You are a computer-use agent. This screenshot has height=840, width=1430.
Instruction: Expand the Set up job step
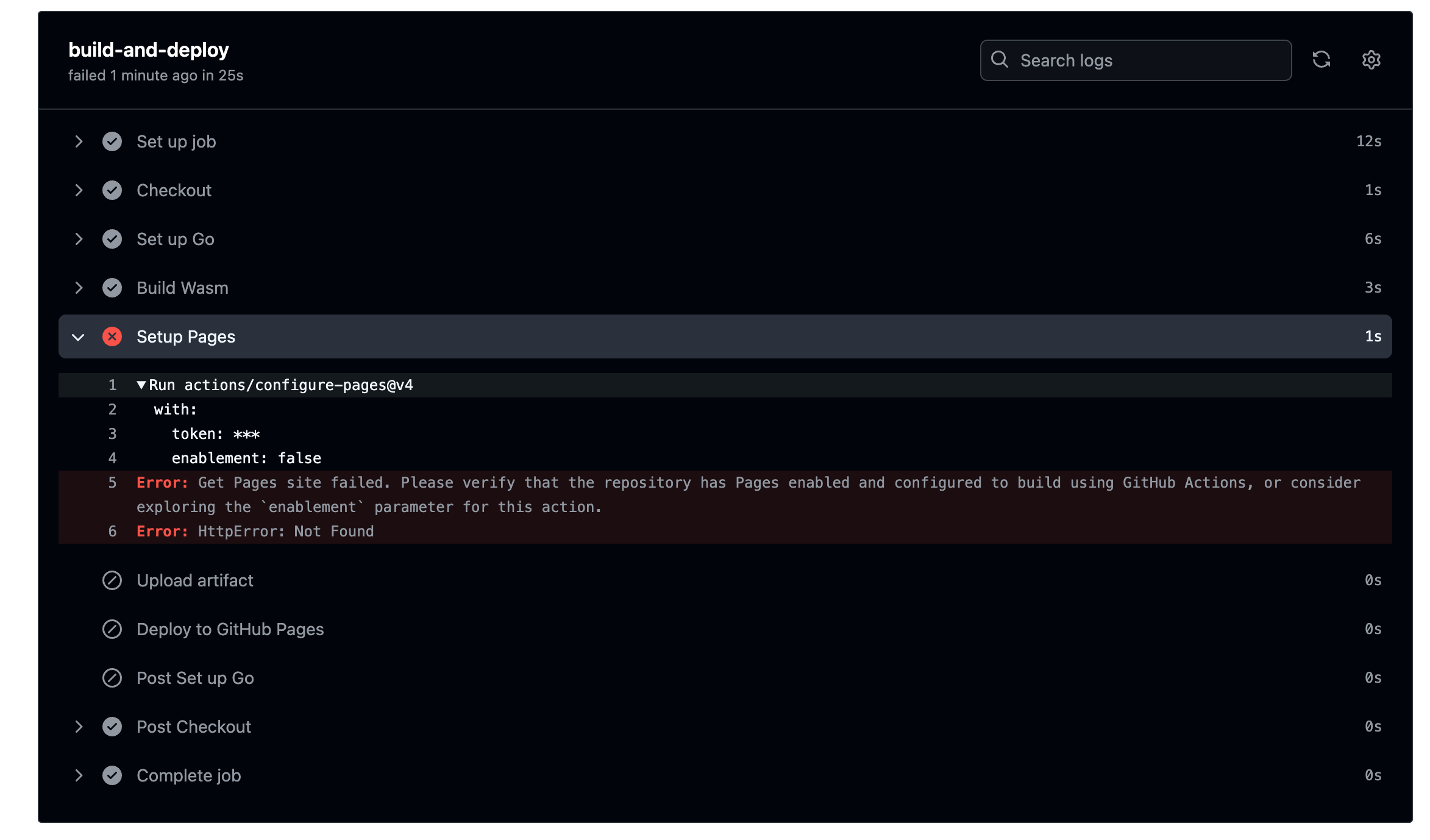coord(79,141)
